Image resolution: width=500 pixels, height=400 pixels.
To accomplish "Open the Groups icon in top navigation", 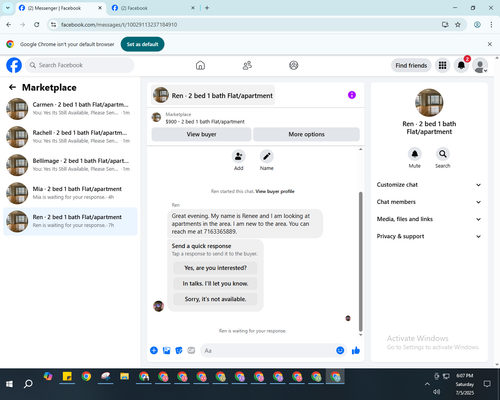I will [294, 65].
